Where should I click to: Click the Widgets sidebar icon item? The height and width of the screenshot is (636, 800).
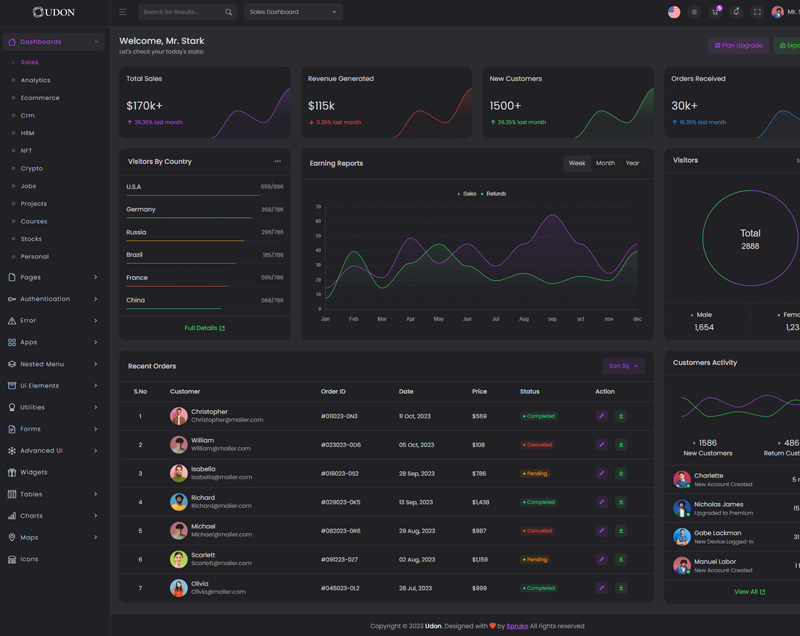tap(33, 472)
